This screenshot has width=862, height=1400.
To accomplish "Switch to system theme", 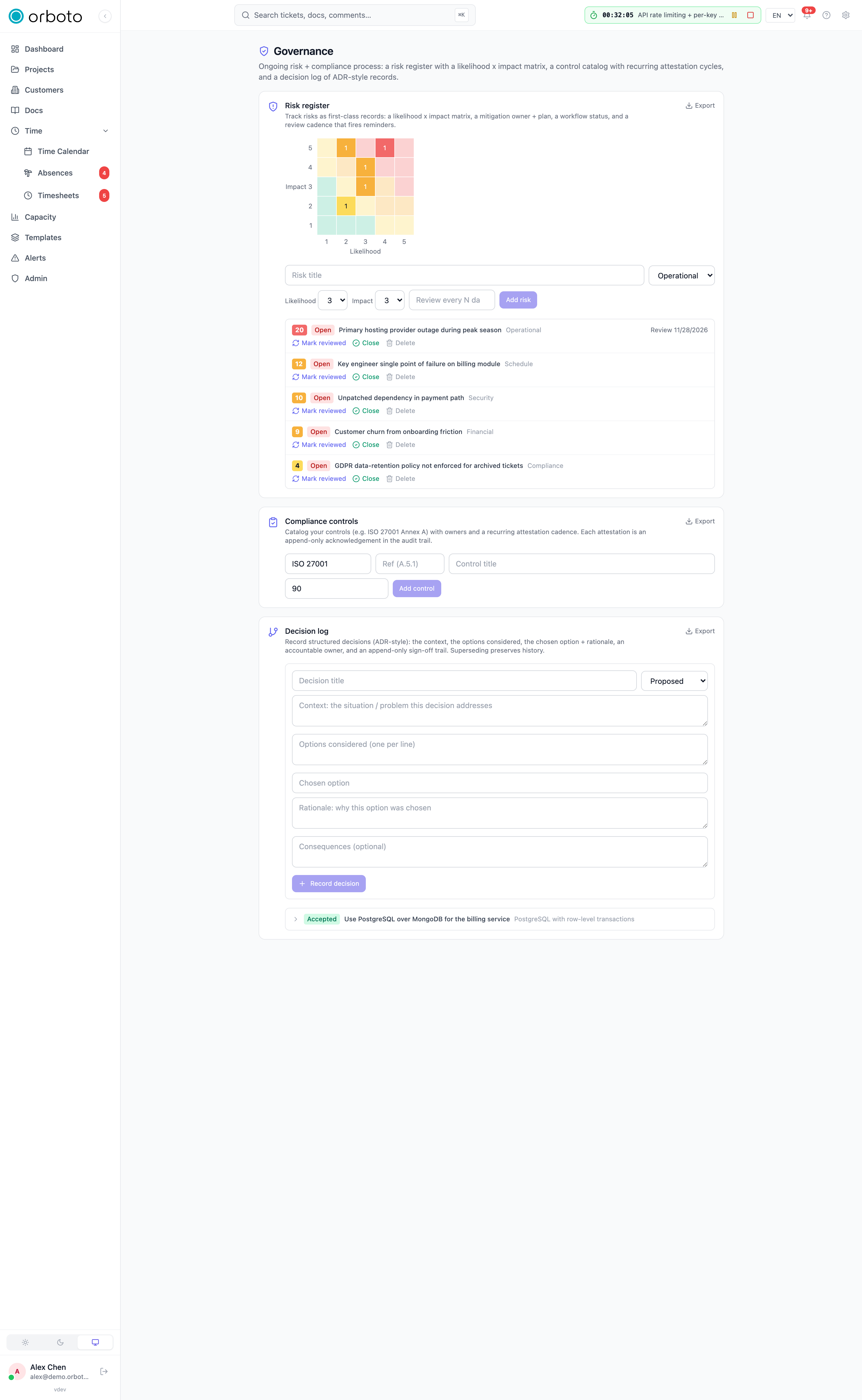I will [95, 1342].
